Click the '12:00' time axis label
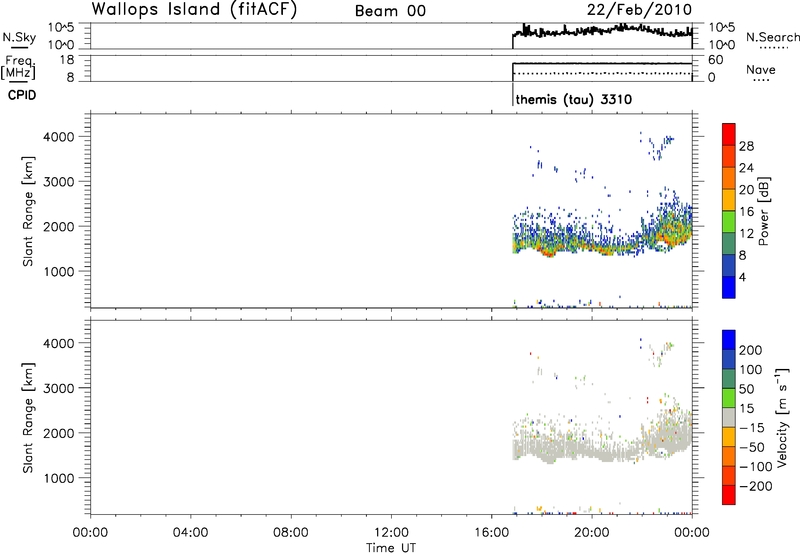Screen dimensions: 800x554 click(x=391, y=533)
